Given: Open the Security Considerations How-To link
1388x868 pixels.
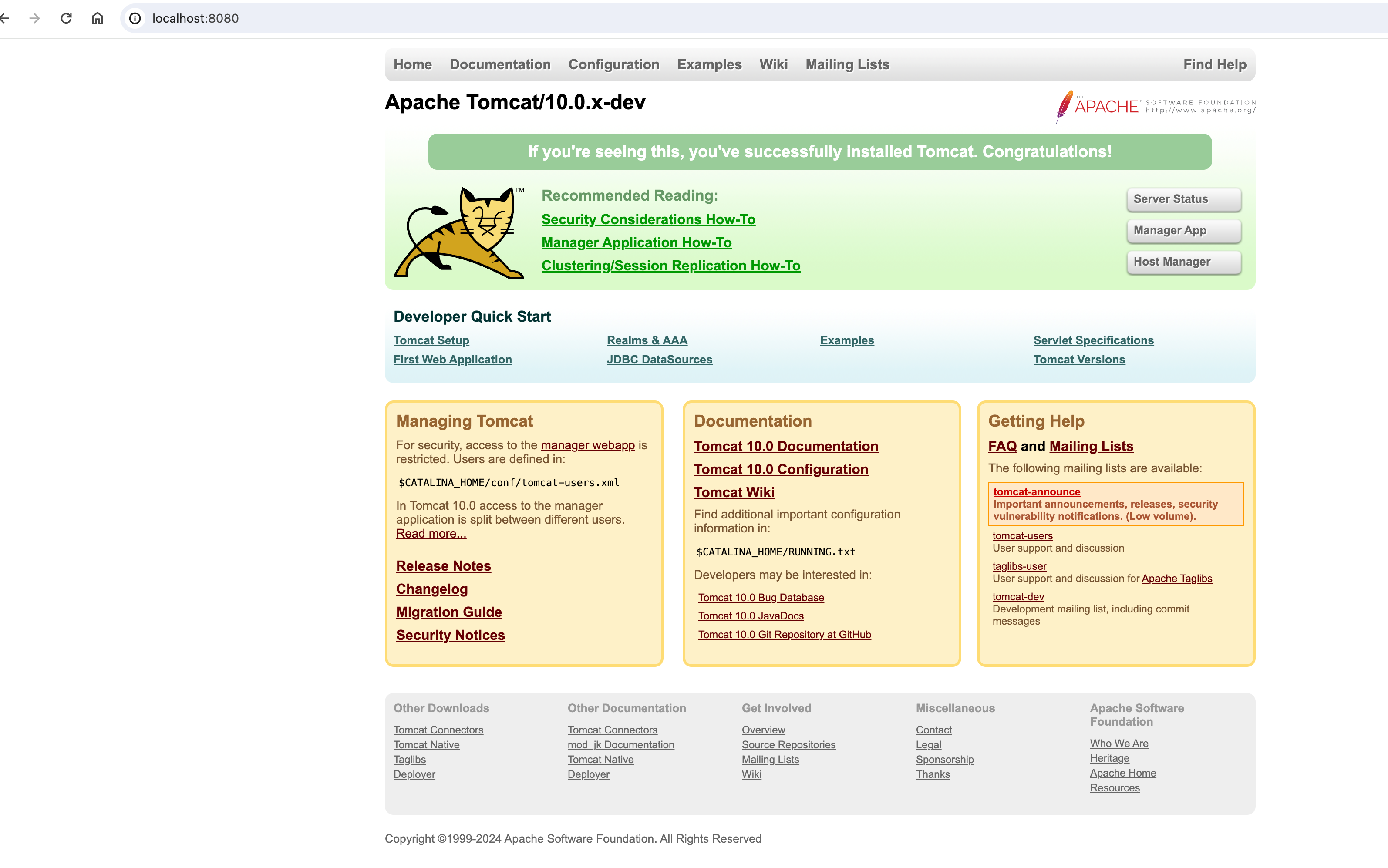Looking at the screenshot, I should 648,220.
